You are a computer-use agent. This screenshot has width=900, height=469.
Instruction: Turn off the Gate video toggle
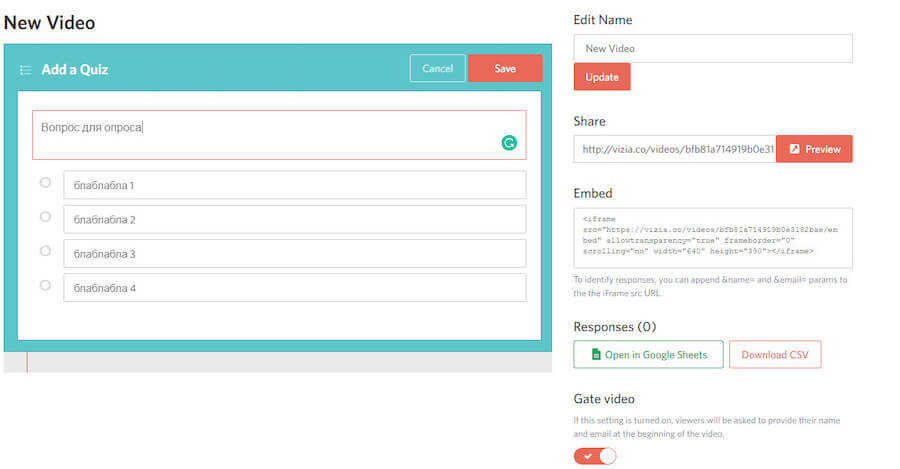tap(595, 456)
